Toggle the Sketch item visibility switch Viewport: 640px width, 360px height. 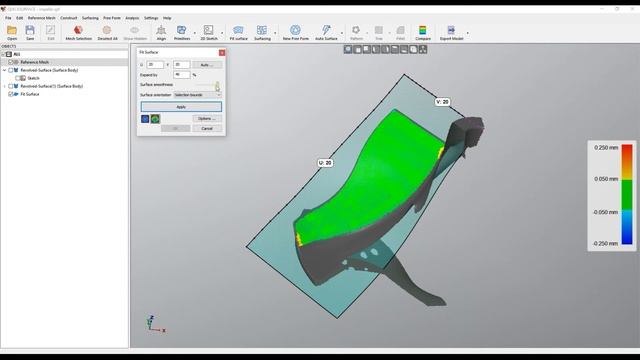[x=18, y=78]
